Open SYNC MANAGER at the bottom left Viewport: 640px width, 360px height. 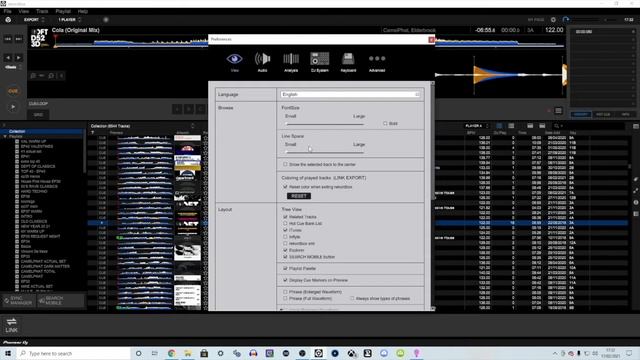18,301
